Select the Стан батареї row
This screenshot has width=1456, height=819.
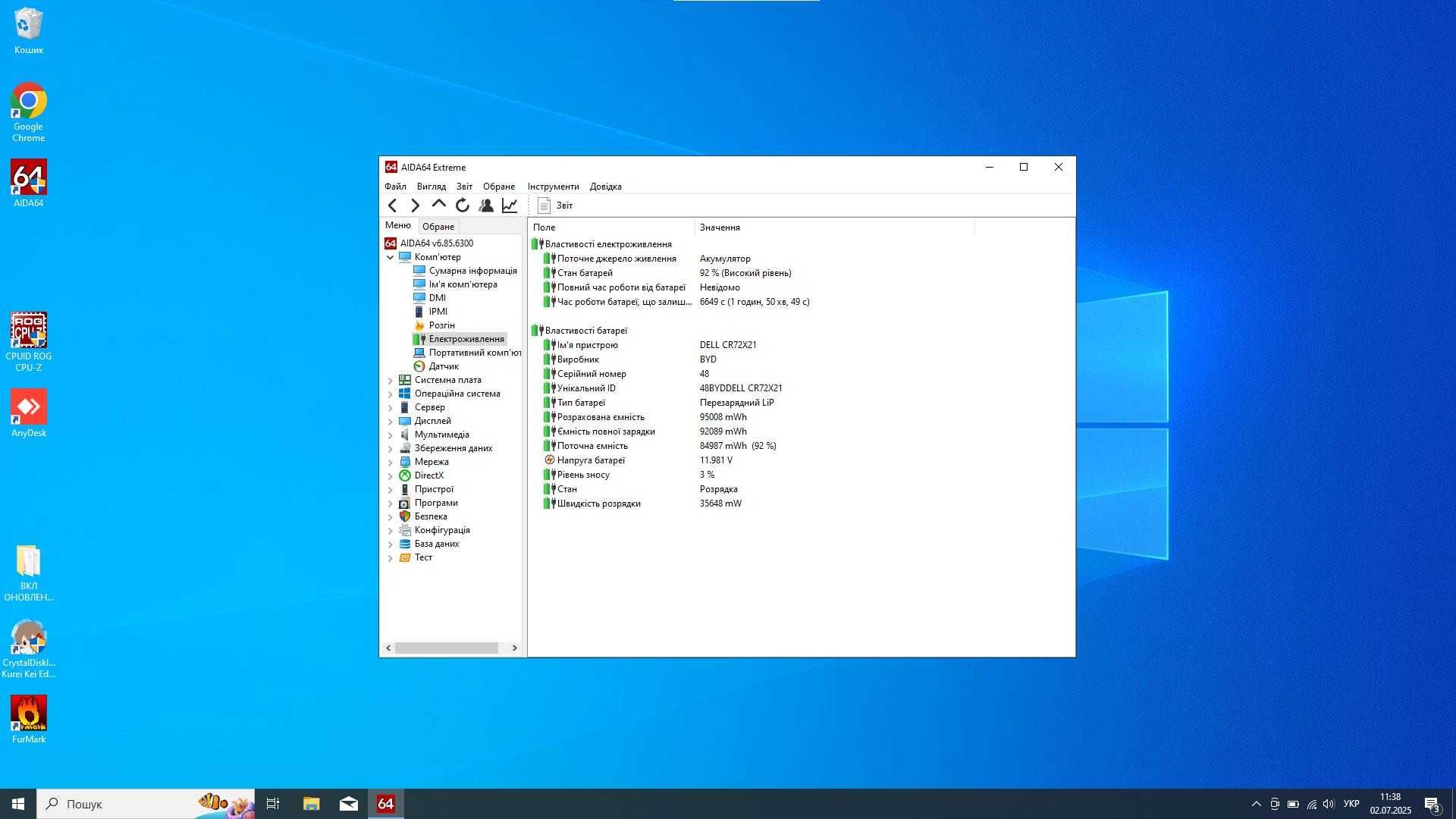coord(667,273)
